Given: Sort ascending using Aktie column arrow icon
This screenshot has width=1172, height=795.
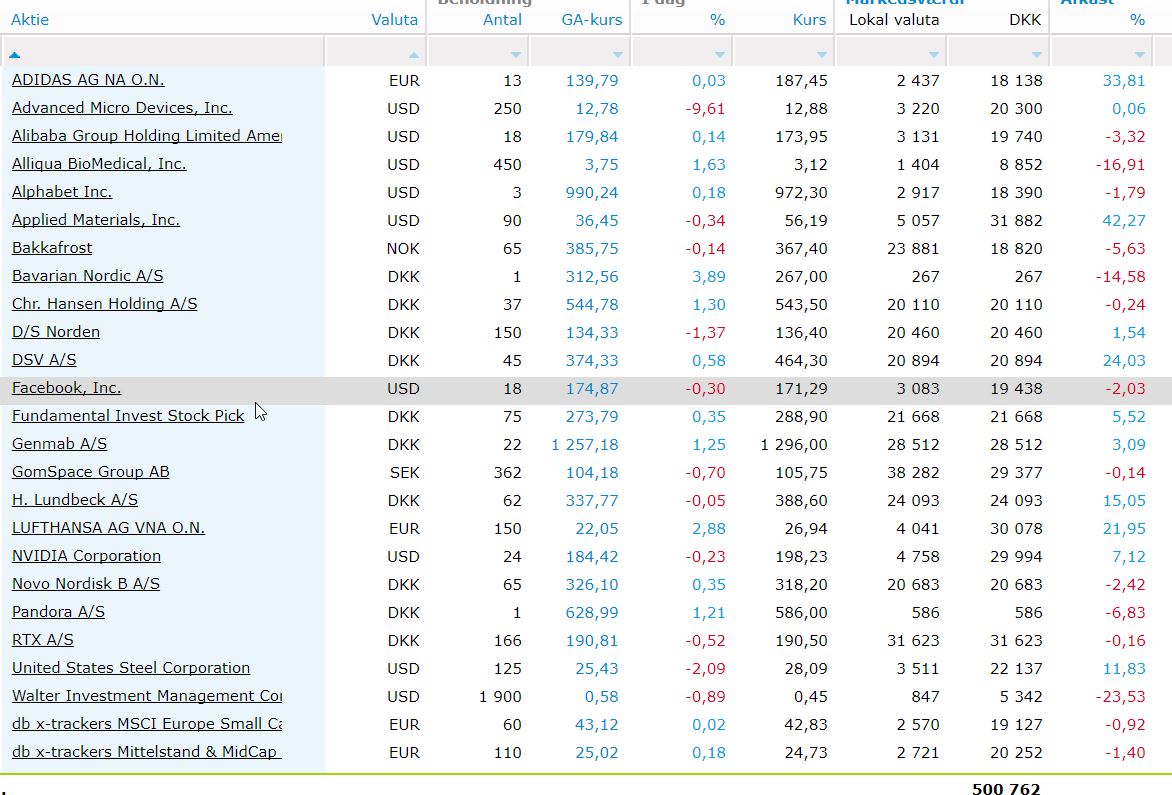Looking at the screenshot, I should click(14, 55).
